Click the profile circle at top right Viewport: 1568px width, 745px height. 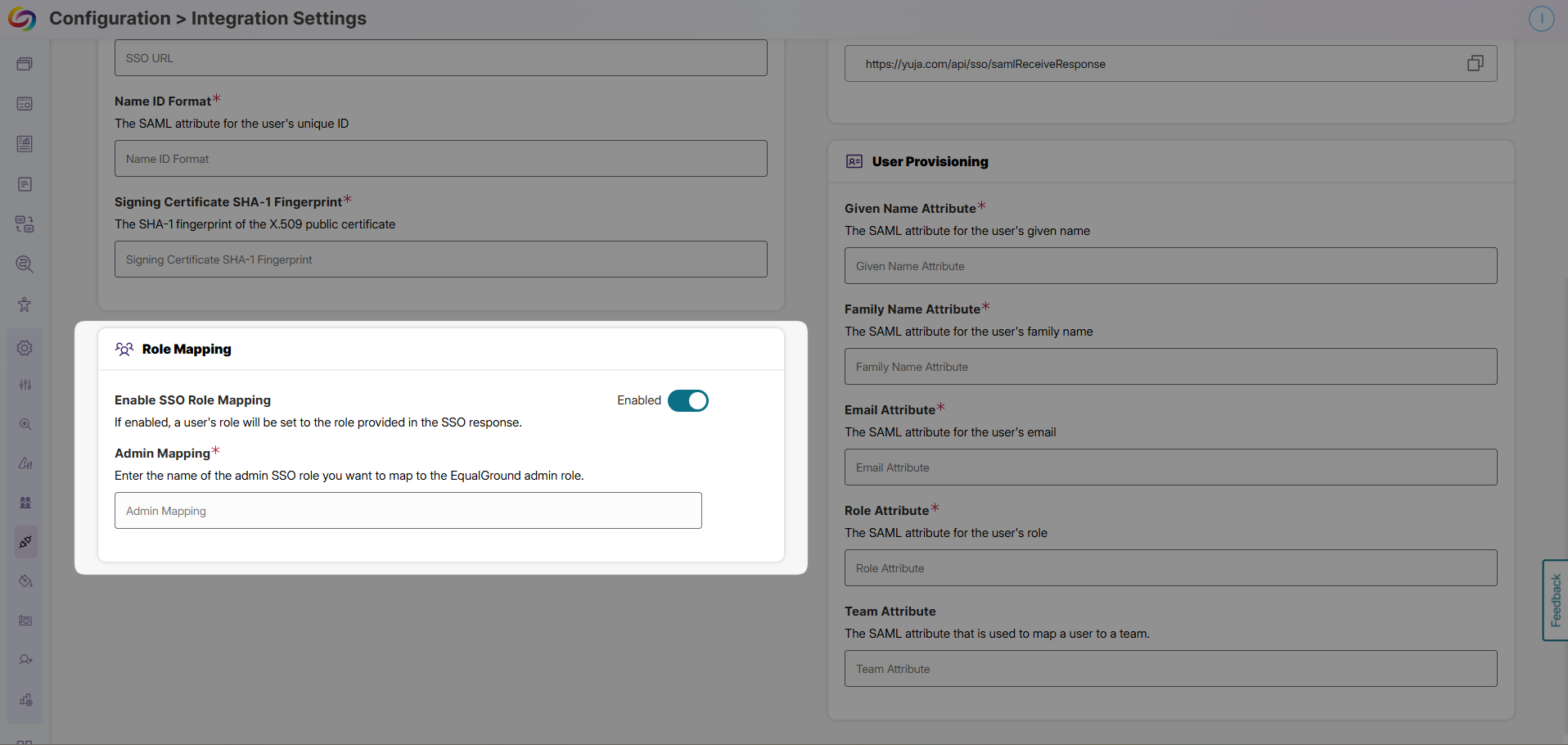point(1542,18)
